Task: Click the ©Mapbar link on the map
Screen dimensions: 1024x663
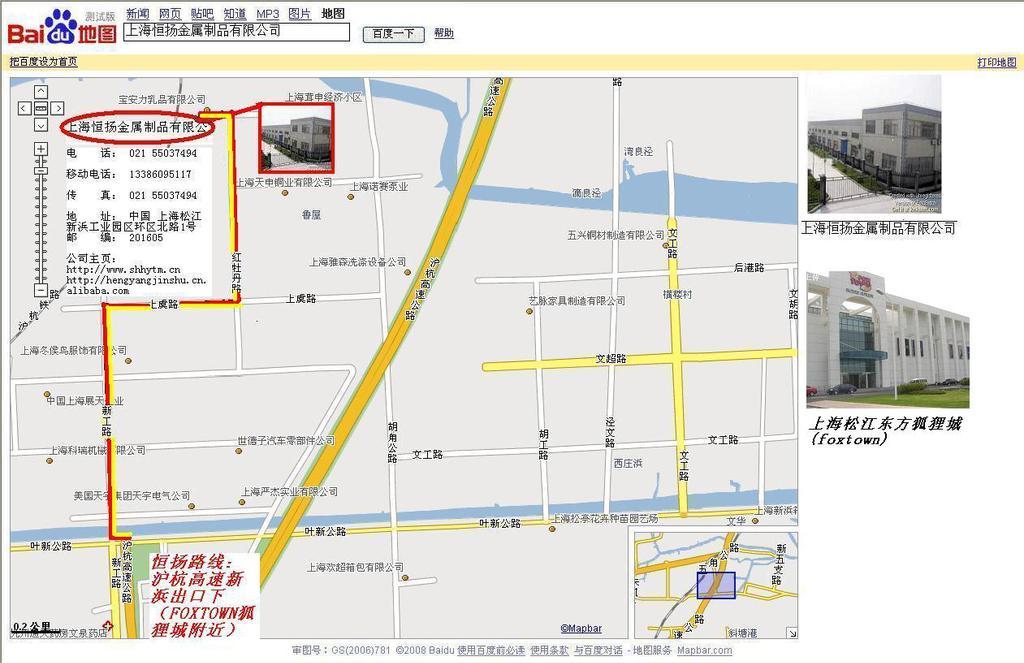Action: (581, 628)
